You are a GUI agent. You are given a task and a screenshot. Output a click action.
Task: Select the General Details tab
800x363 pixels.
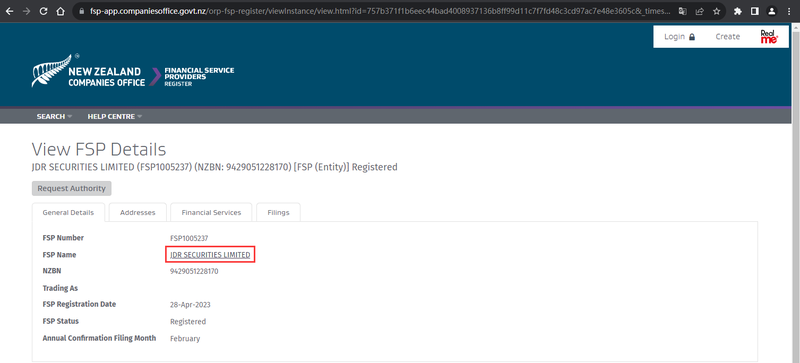click(68, 212)
